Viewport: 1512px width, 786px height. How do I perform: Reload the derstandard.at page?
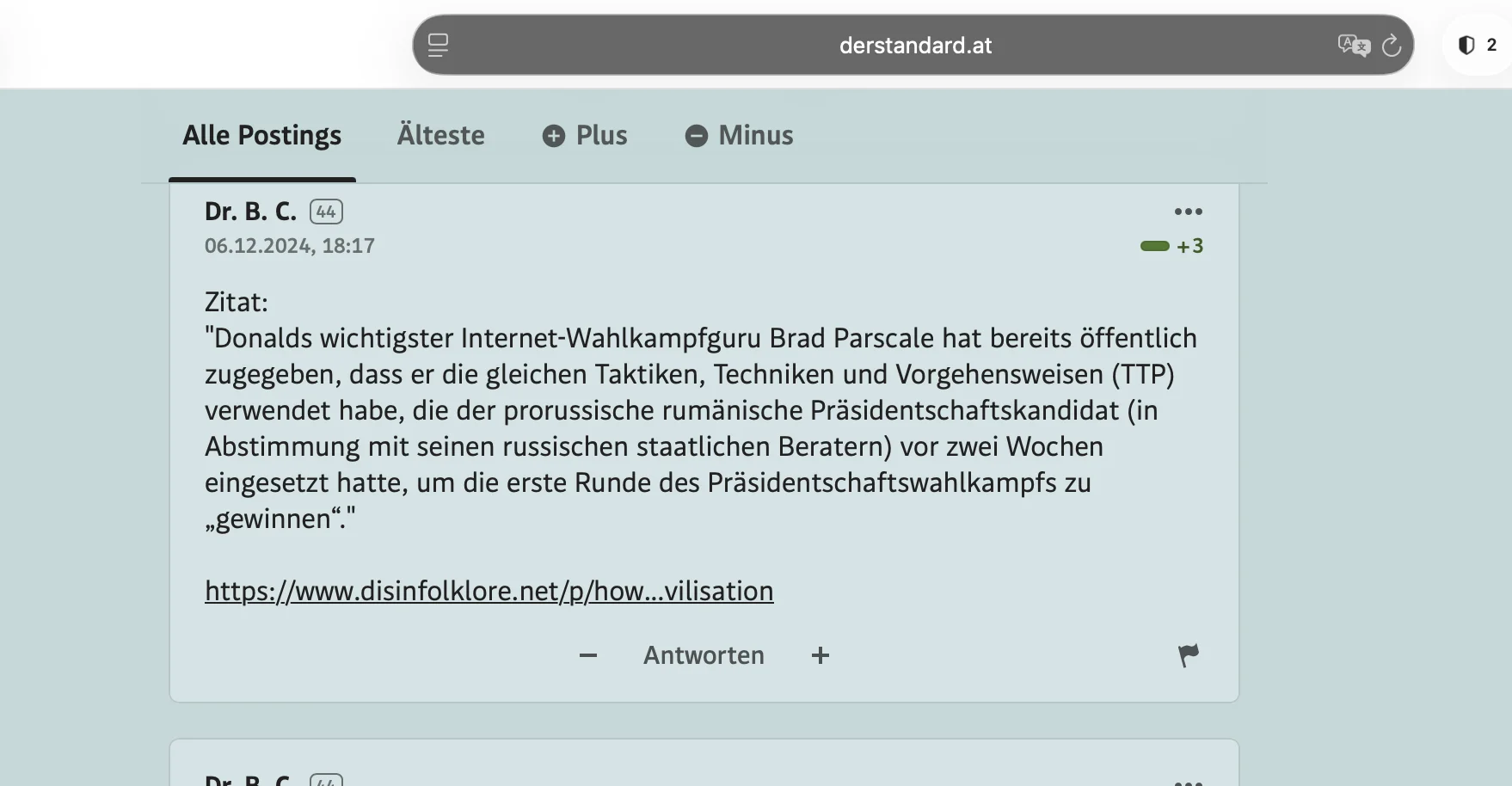click(x=1392, y=46)
